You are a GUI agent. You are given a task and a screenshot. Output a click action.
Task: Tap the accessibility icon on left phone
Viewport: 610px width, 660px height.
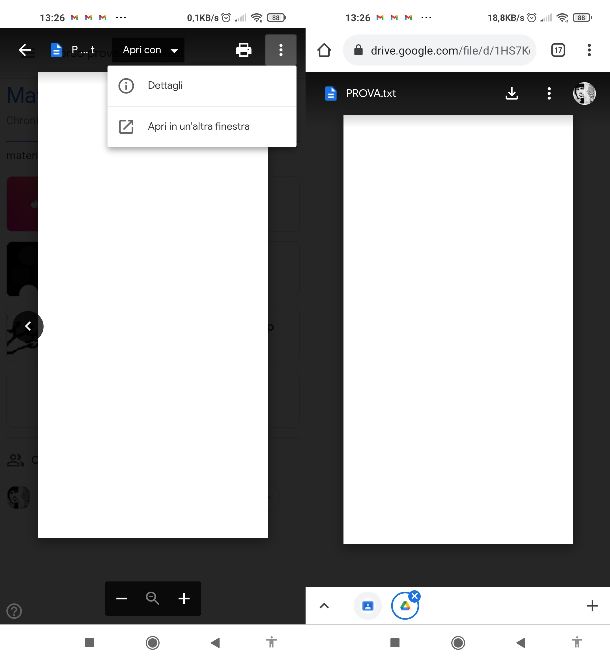pyautogui.click(x=272, y=642)
